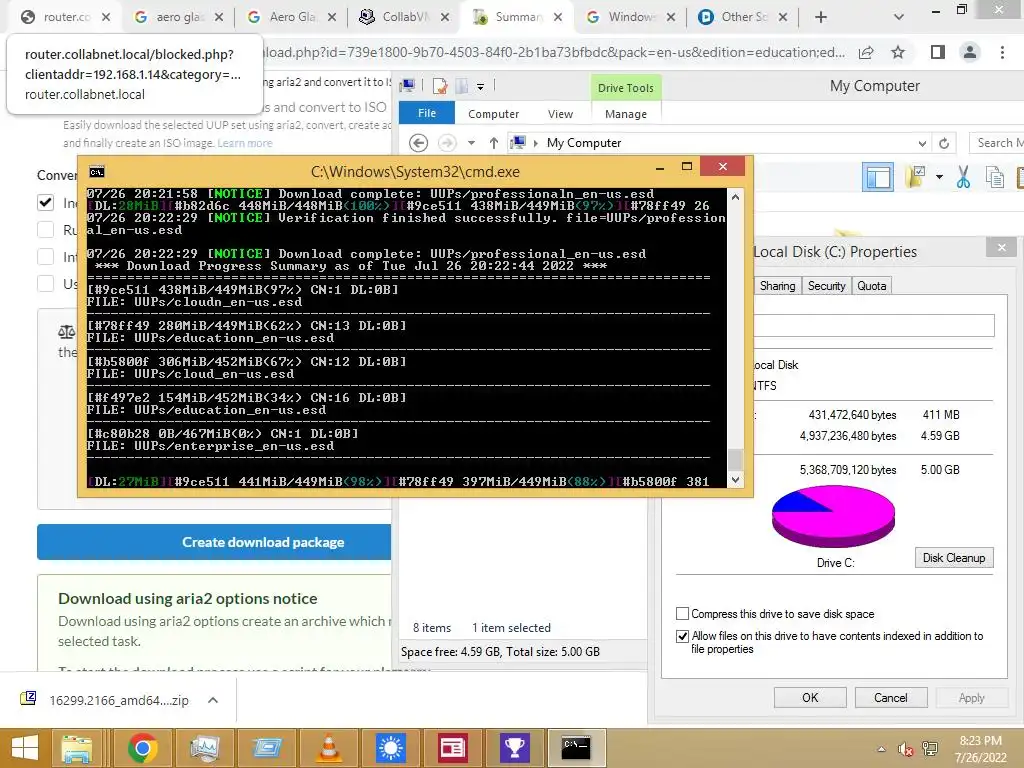Open the Manage ribbon tab
The height and width of the screenshot is (768, 1024).
[626, 114]
